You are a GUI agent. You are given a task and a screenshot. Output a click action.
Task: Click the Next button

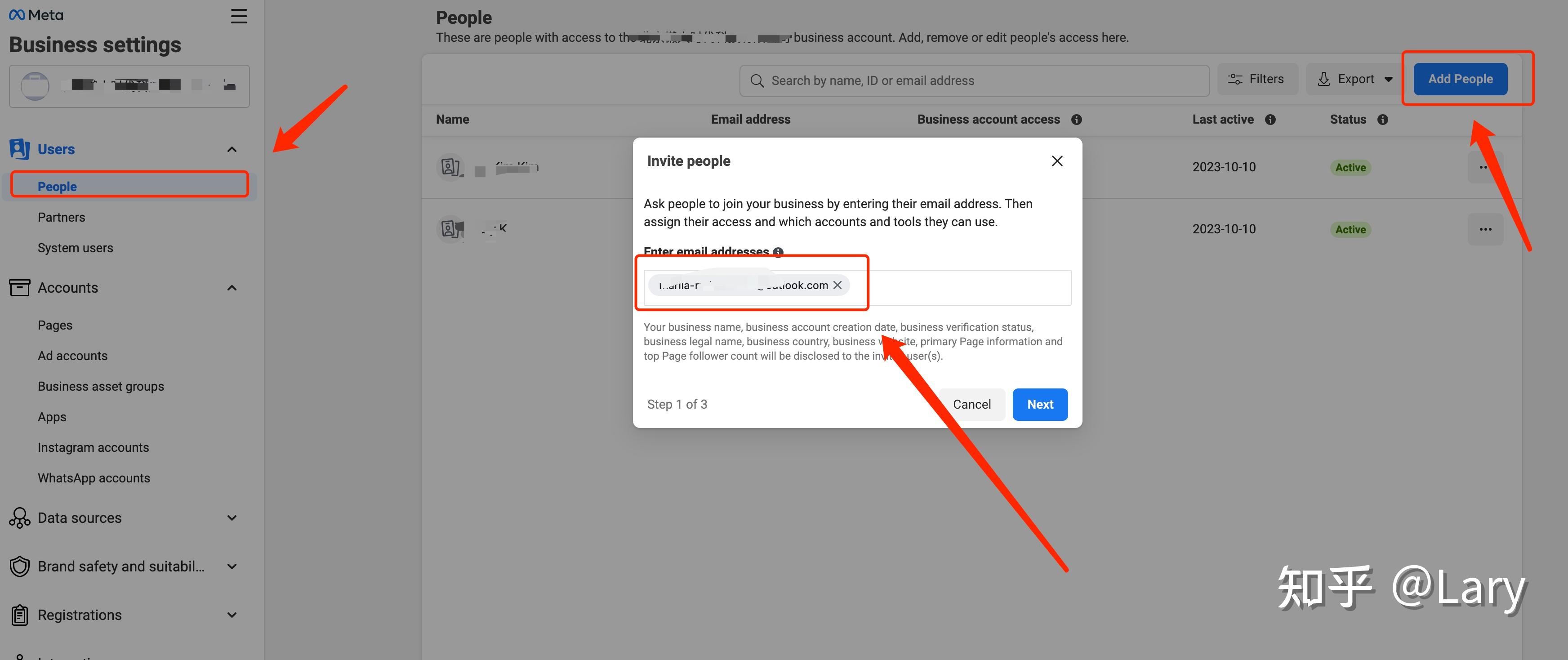tap(1040, 404)
